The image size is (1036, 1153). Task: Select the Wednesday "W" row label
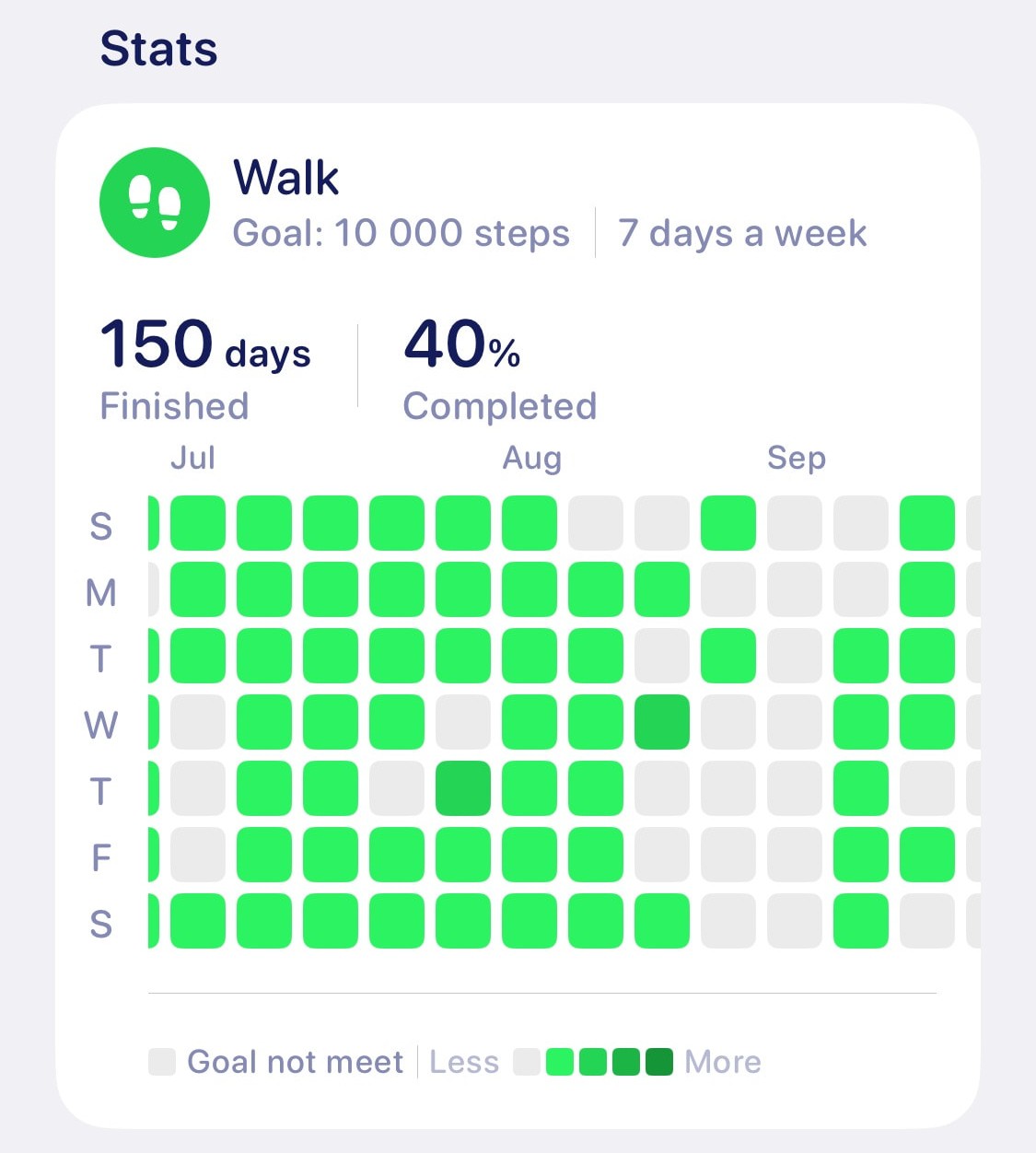click(100, 725)
